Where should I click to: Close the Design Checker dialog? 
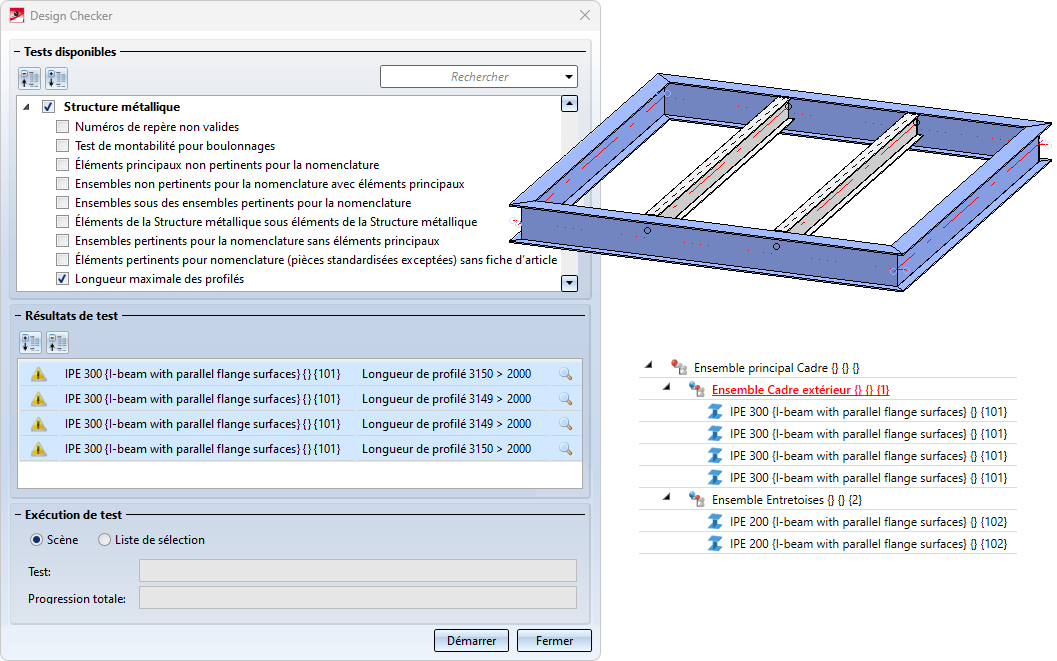pyautogui.click(x=584, y=15)
